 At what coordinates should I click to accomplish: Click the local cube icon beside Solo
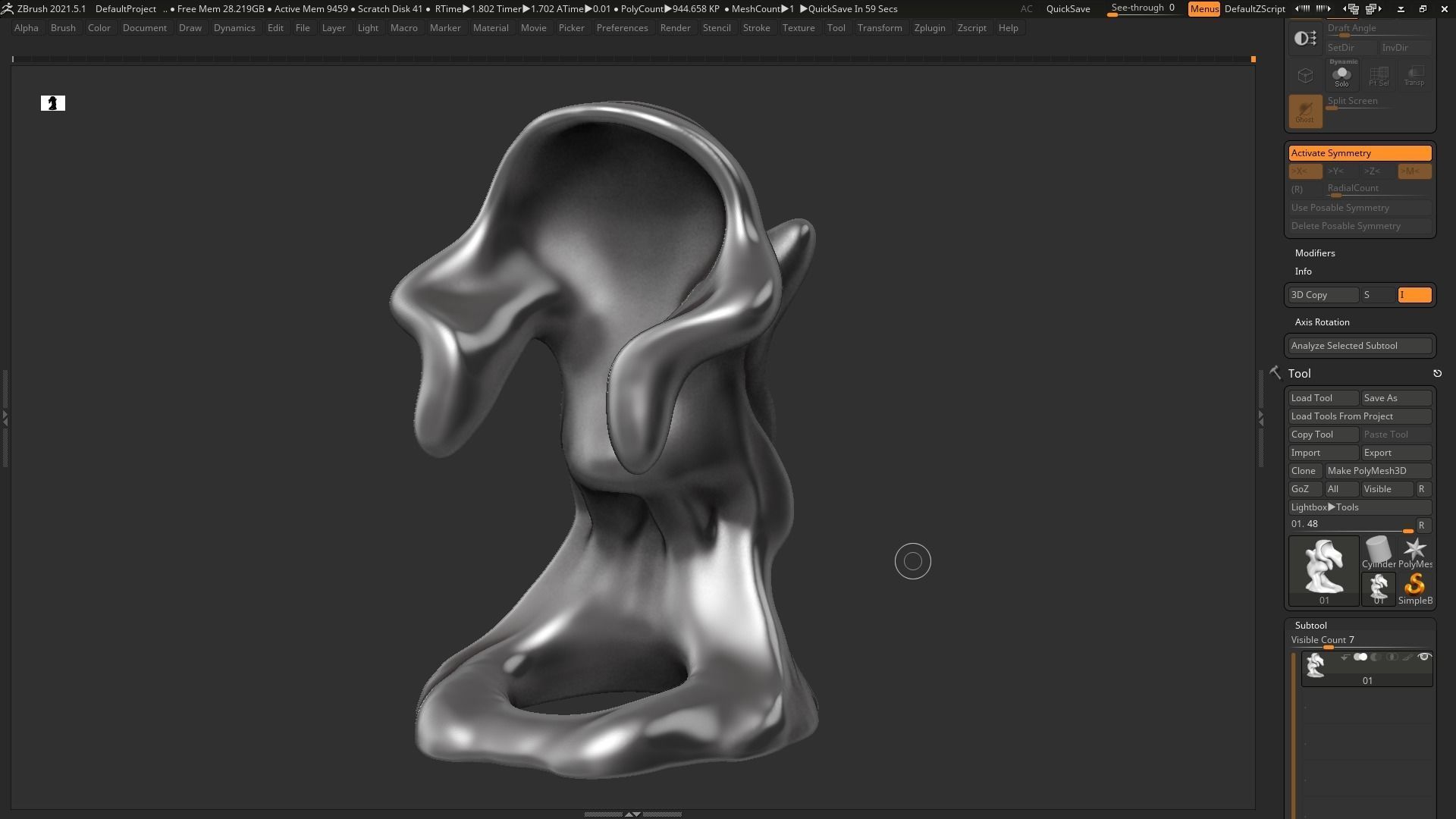point(1305,75)
